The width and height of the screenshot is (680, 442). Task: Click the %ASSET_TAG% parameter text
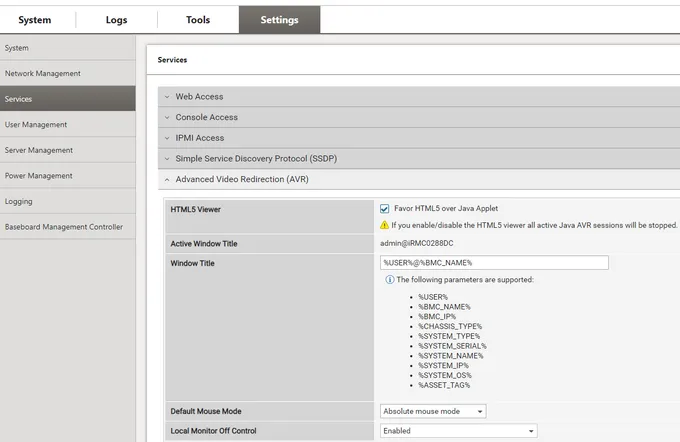[x=444, y=385]
